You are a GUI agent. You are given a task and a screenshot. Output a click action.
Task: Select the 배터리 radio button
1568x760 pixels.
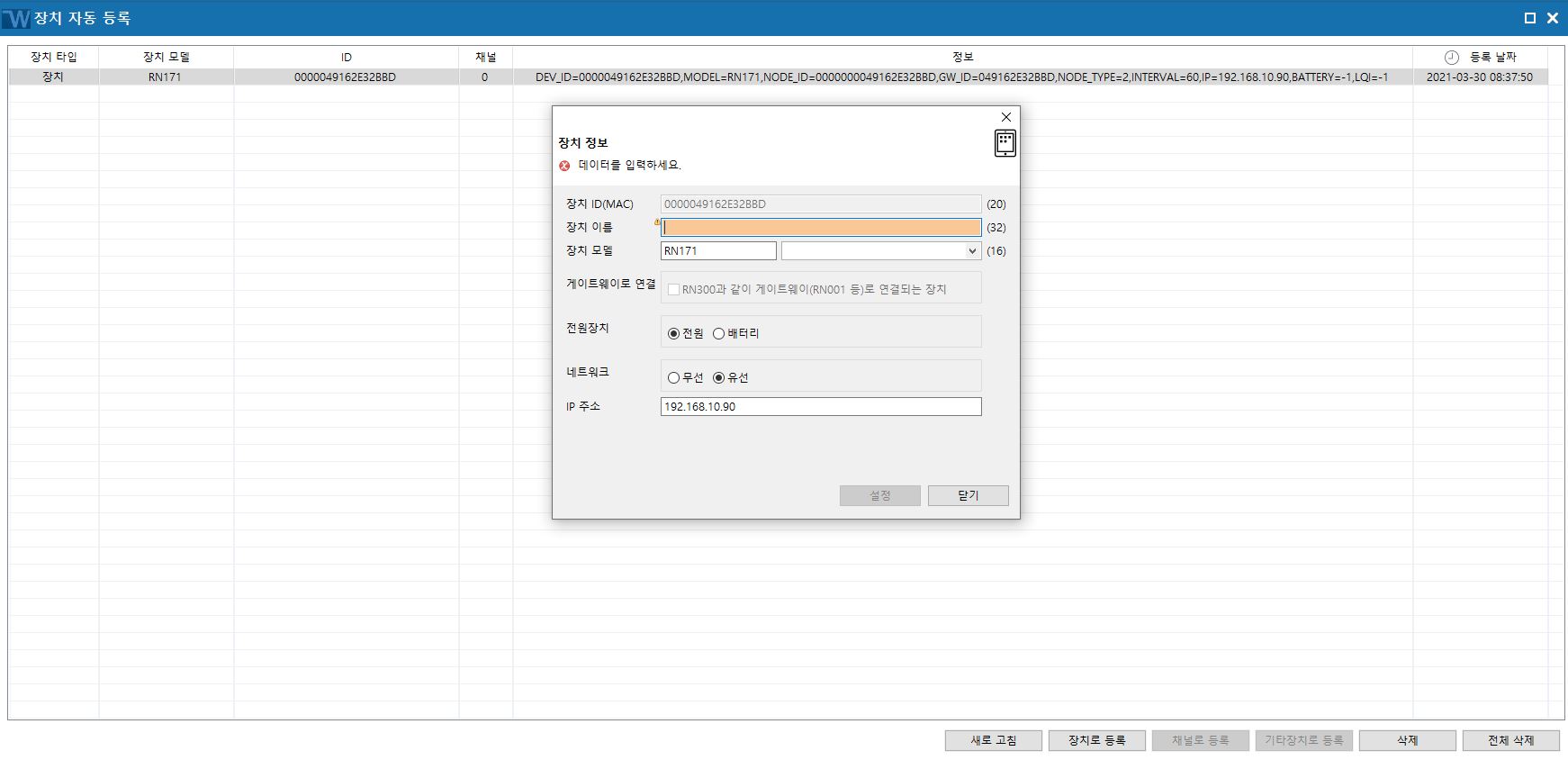[718, 333]
